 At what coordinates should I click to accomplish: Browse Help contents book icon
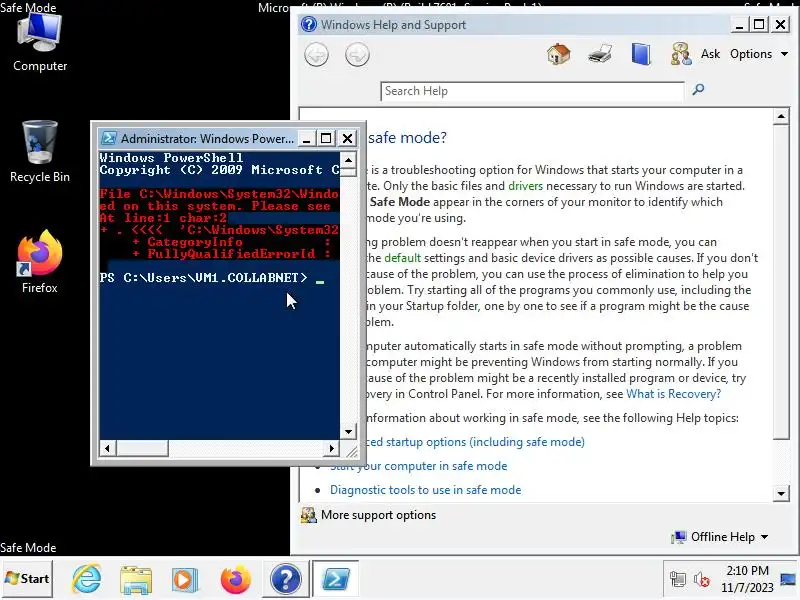641,54
